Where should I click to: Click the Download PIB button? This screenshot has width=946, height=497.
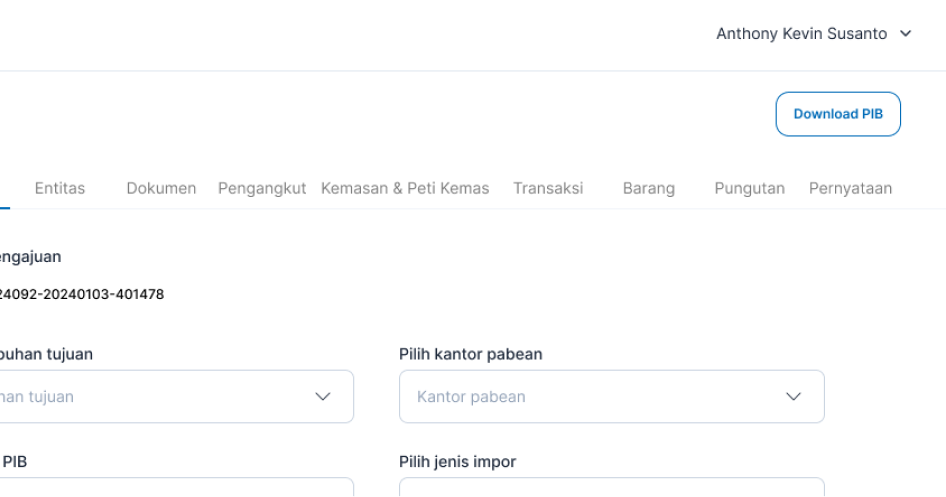838,114
